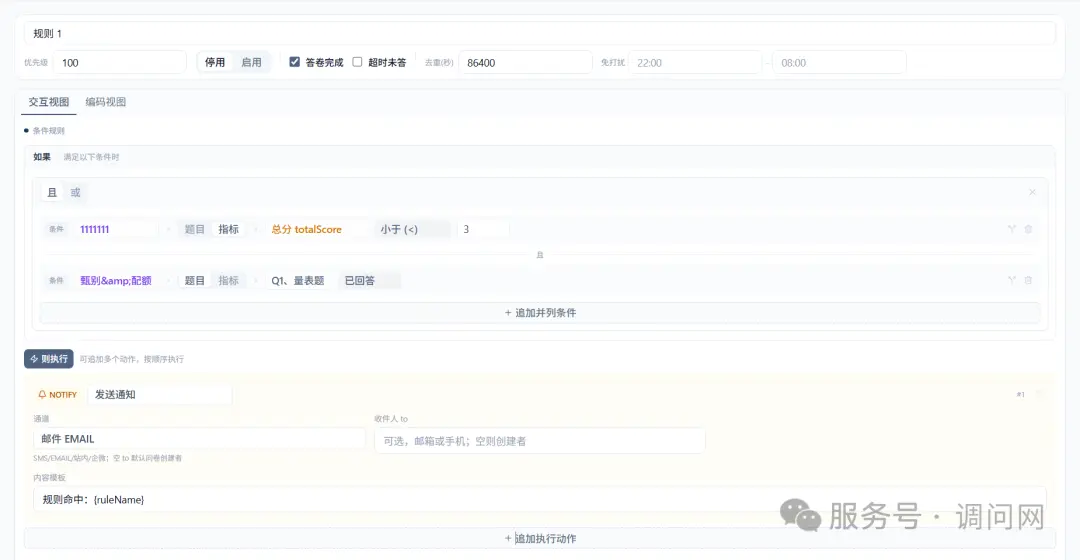The image size is (1080, 560).
Task: Switch second condition to 题目 type
Action: (195, 280)
